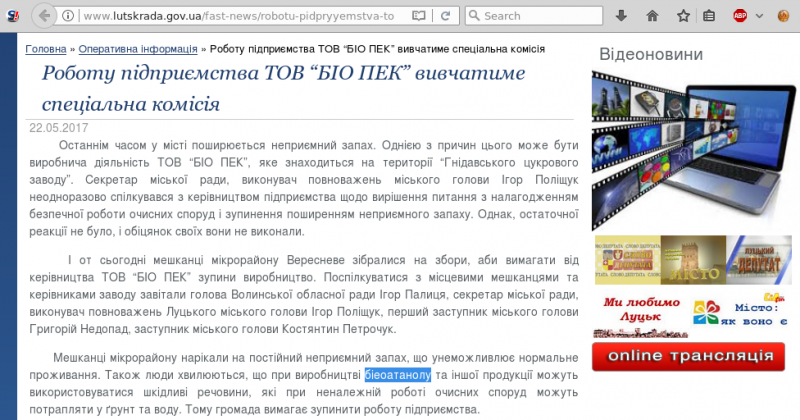The image size is (800, 420).
Task: Click the orange extension icon at toolbar end
Action: pos(783,16)
